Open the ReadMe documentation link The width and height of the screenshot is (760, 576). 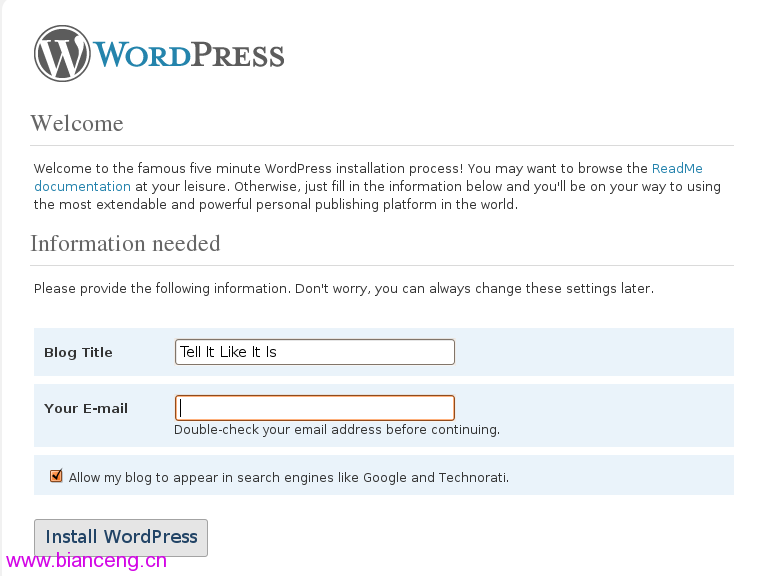click(677, 169)
